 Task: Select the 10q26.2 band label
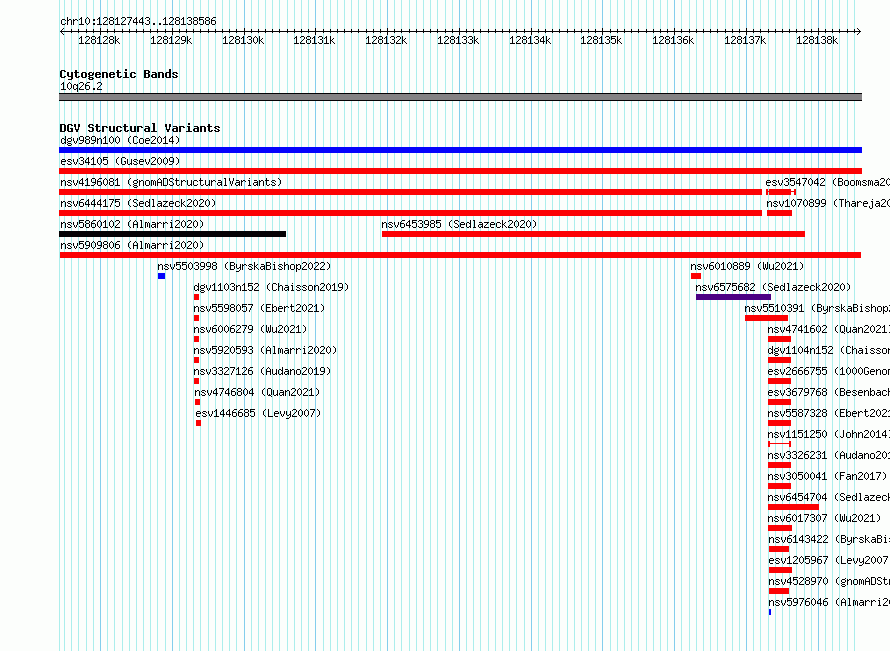coord(81,86)
